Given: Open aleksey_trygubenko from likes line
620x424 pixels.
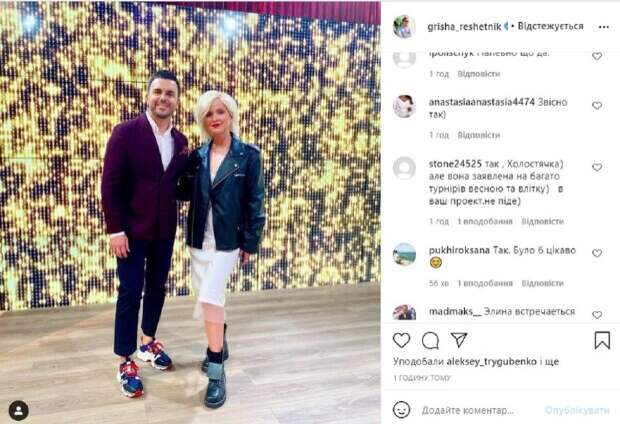Looking at the screenshot, I should coord(491,362).
